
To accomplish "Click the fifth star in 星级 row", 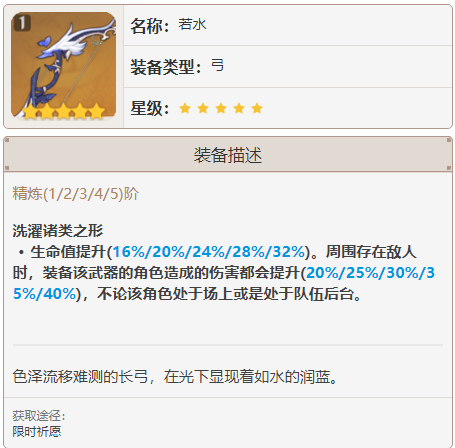I will [x=257, y=108].
